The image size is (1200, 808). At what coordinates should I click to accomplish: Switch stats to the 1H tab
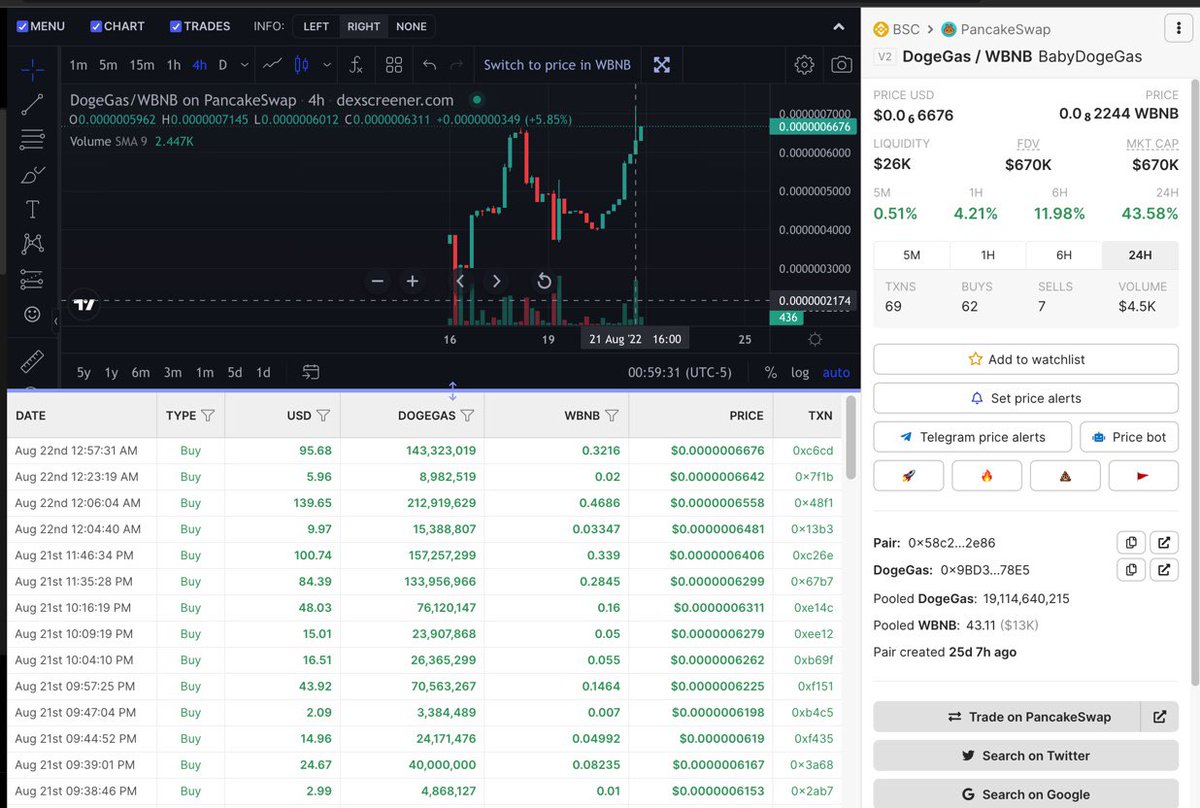(x=987, y=255)
